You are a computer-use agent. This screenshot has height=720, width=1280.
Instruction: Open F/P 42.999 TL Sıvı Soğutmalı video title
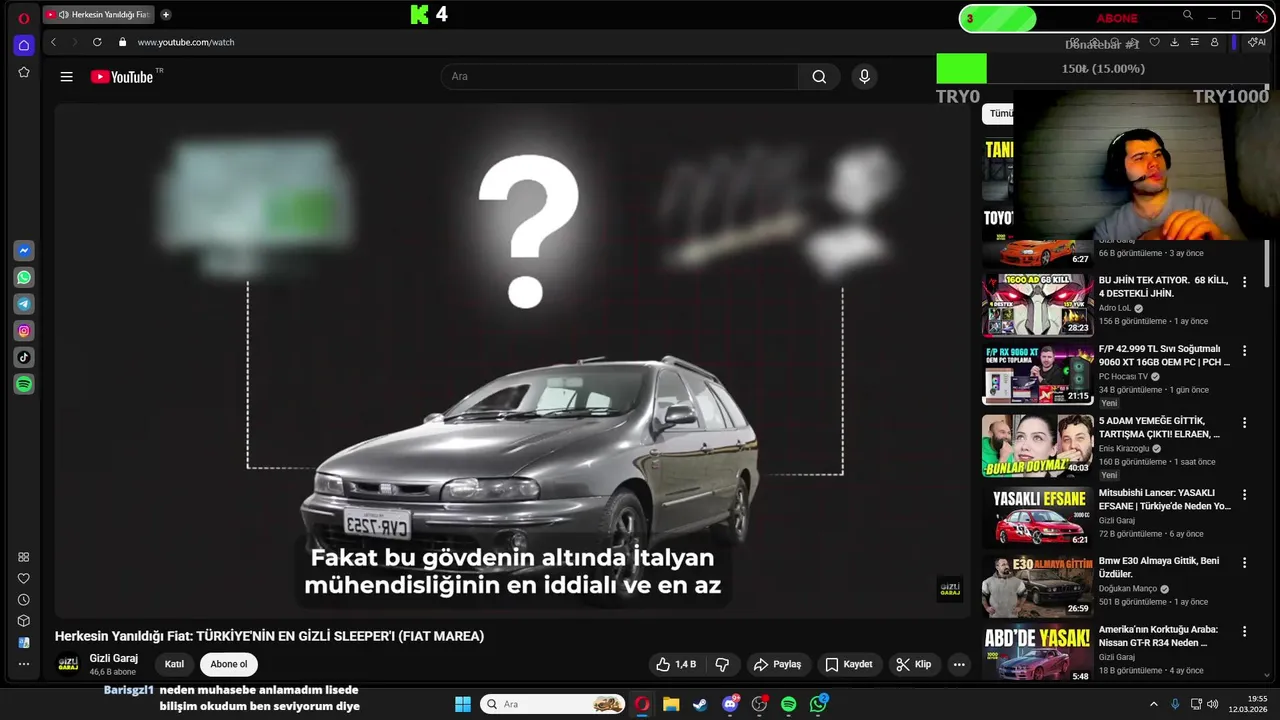[1164, 356]
